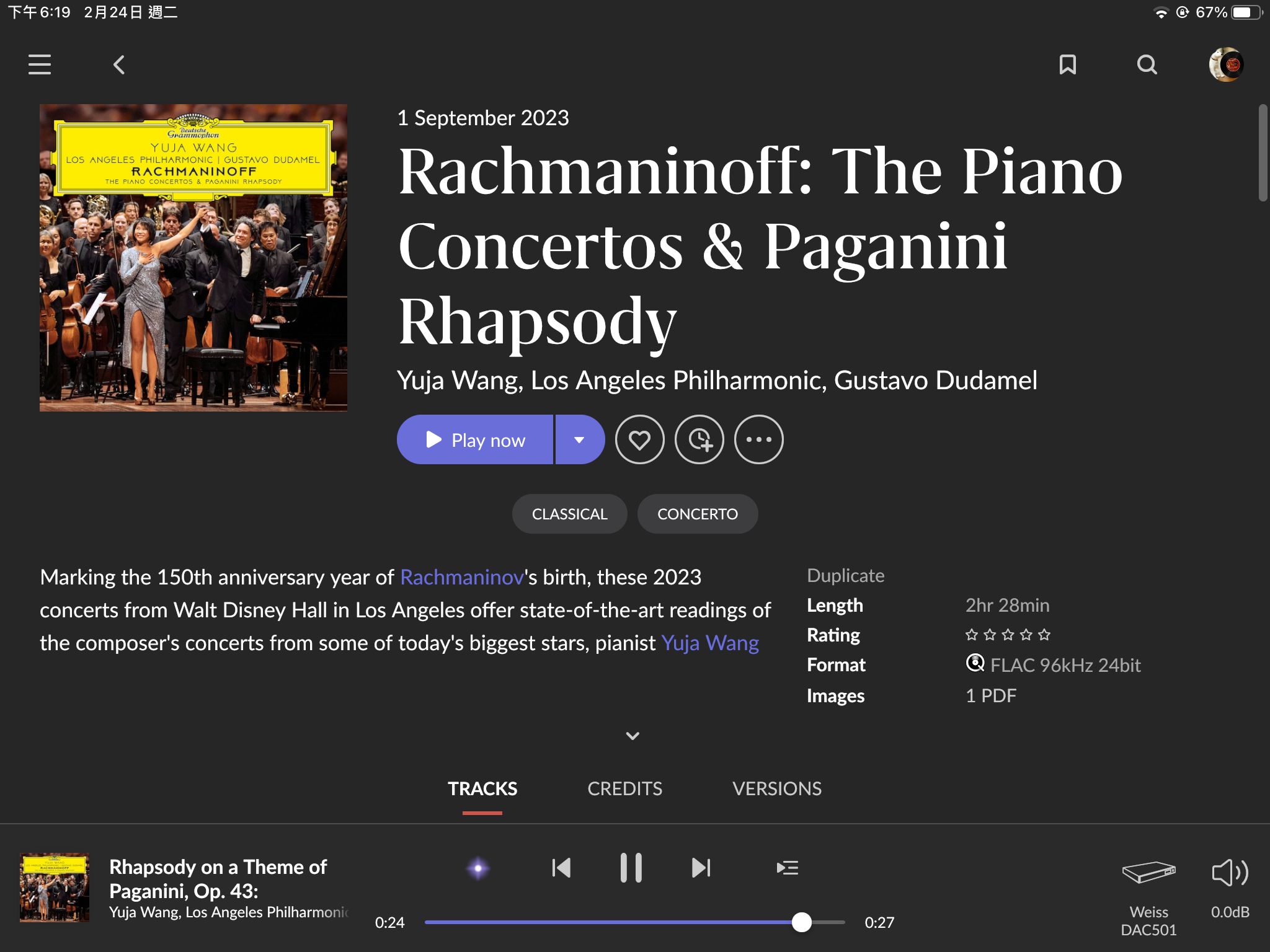Screen dimensions: 1270x952
Task: Open the profile avatar menu
Action: [x=1226, y=64]
